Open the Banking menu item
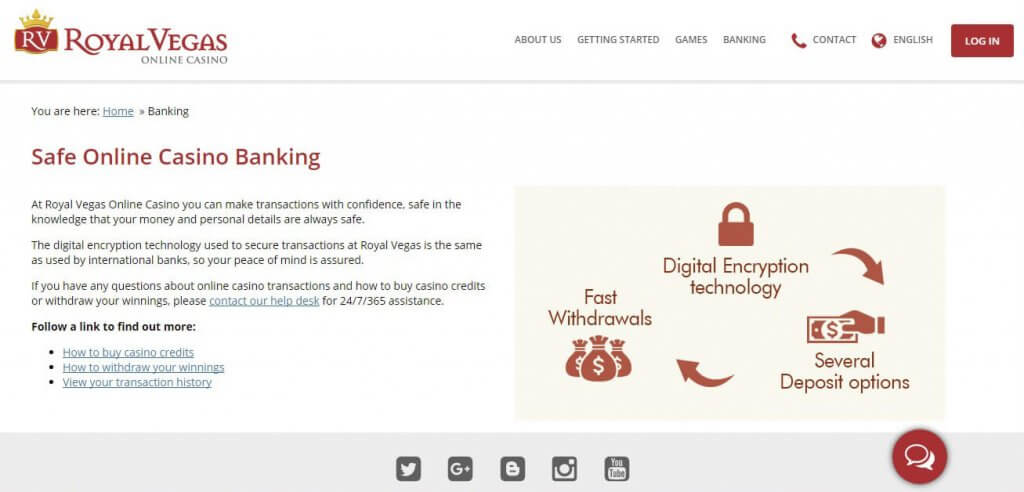Viewport: 1024px width, 492px height. pyautogui.click(x=744, y=40)
